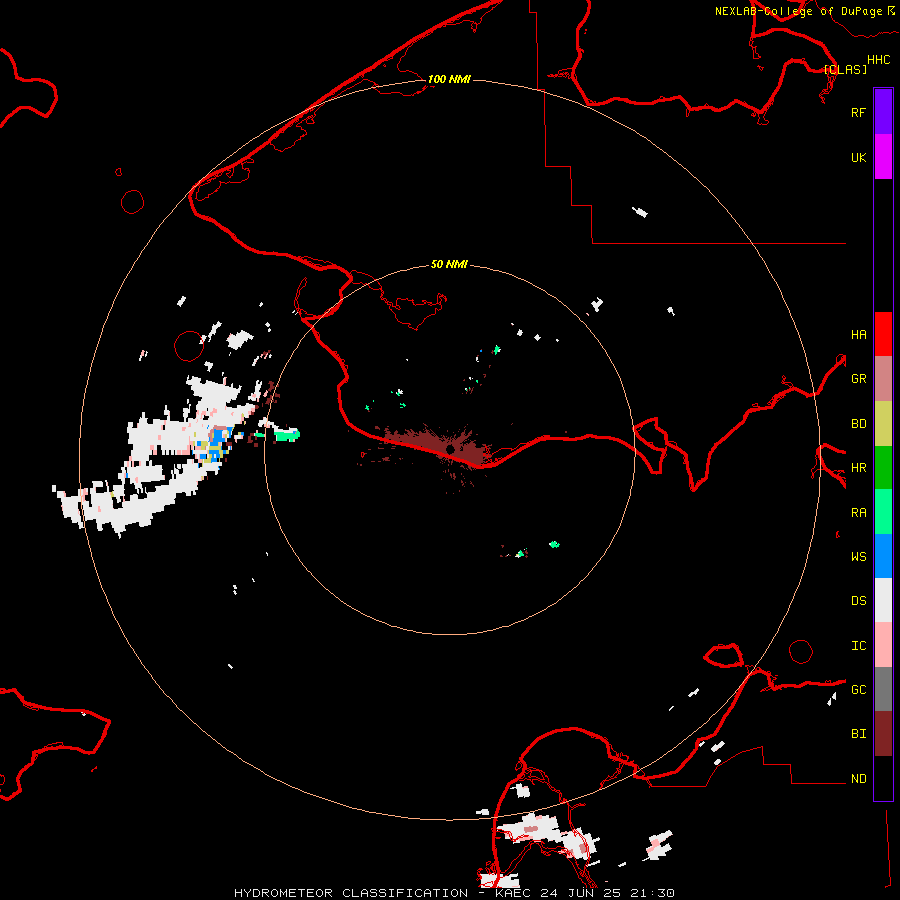The height and width of the screenshot is (900, 900).
Task: Click the HR legend label
Action: point(858,468)
